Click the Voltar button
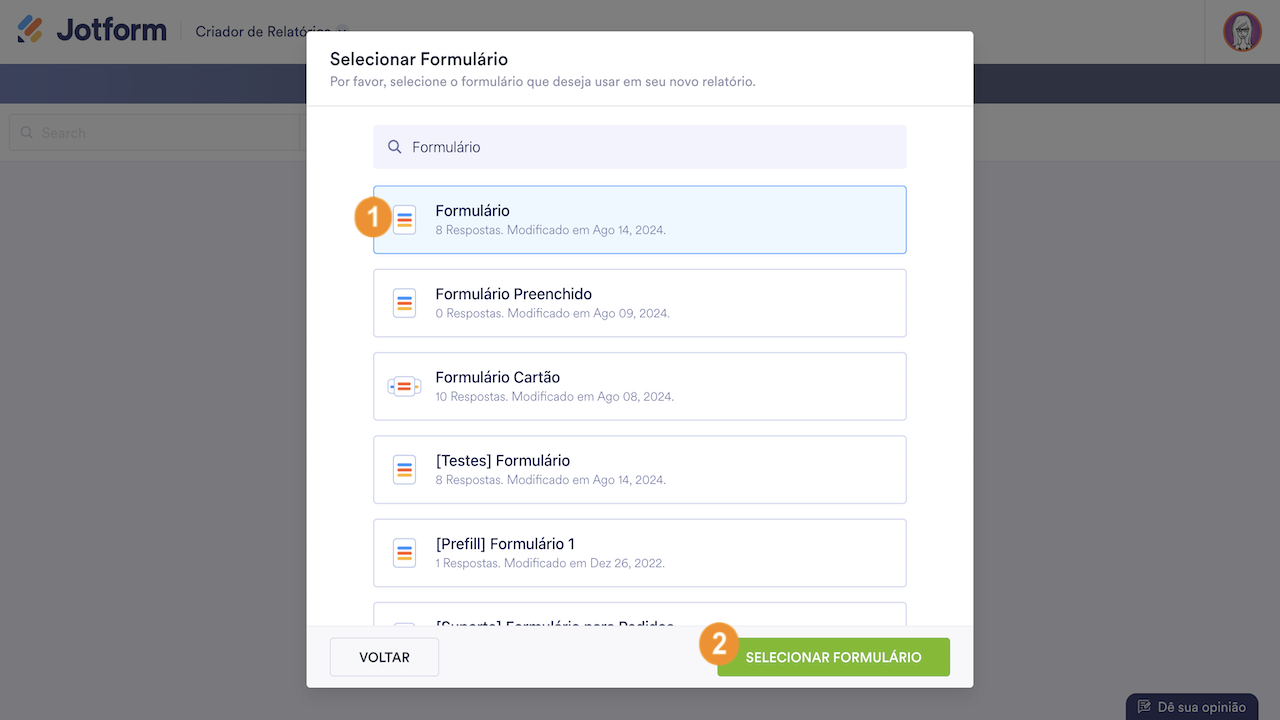The height and width of the screenshot is (720, 1280). coord(384,657)
